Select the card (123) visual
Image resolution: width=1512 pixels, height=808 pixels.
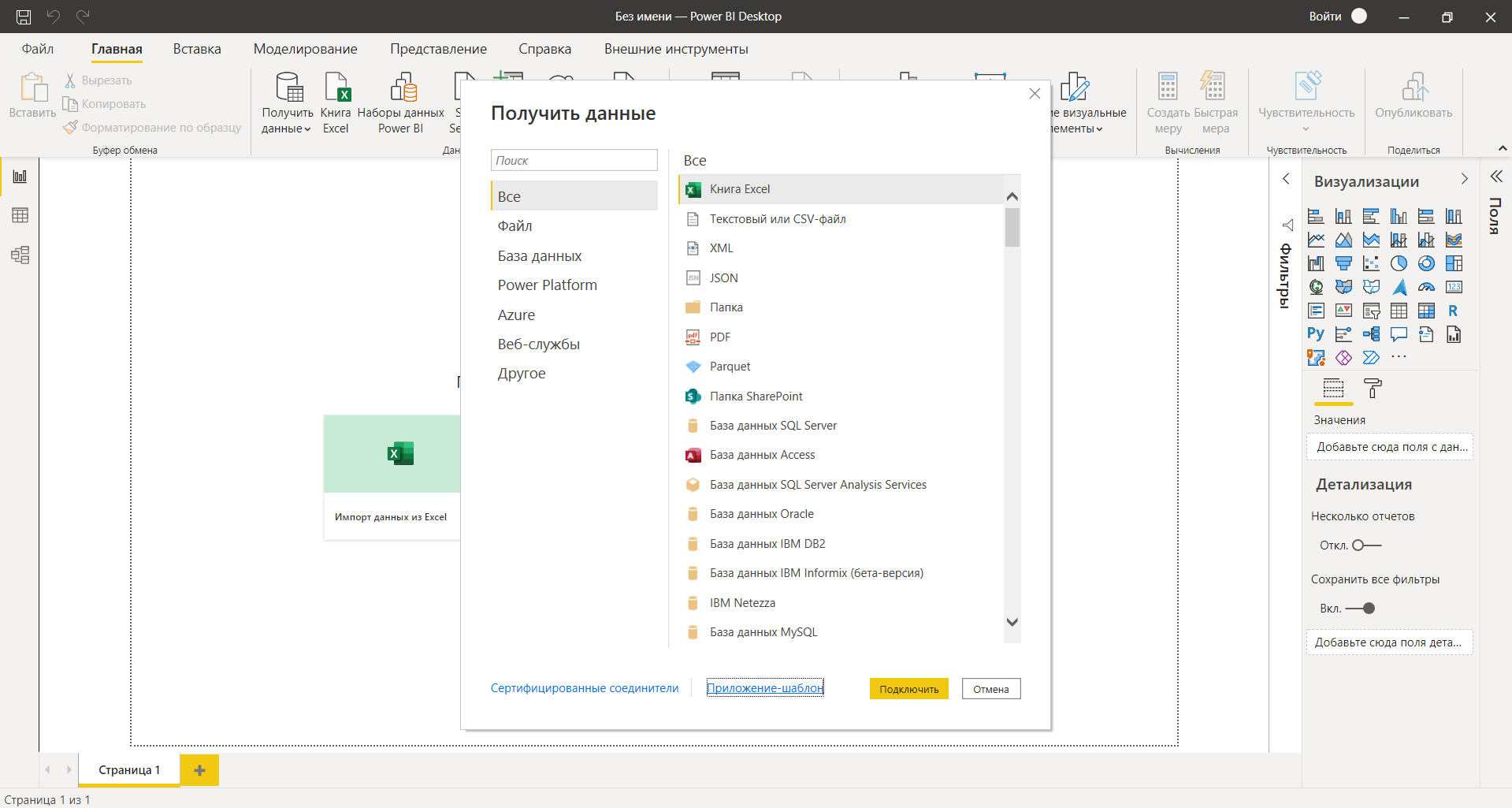1454,287
